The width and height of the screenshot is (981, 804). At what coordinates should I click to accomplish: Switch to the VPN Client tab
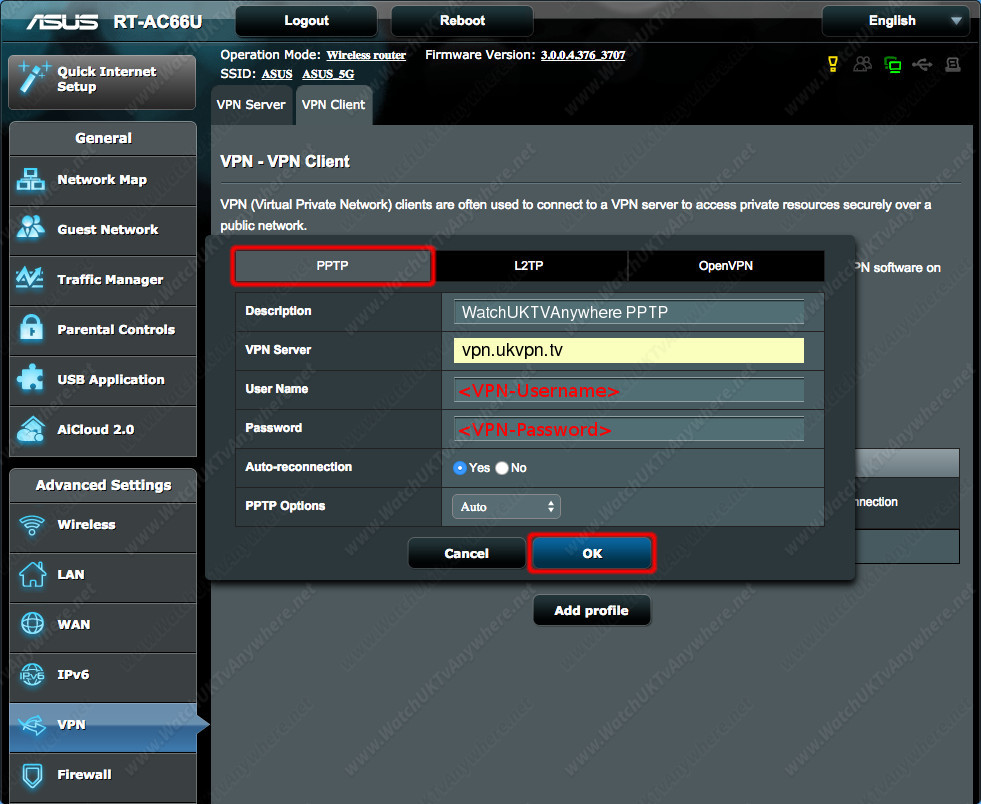click(x=333, y=105)
